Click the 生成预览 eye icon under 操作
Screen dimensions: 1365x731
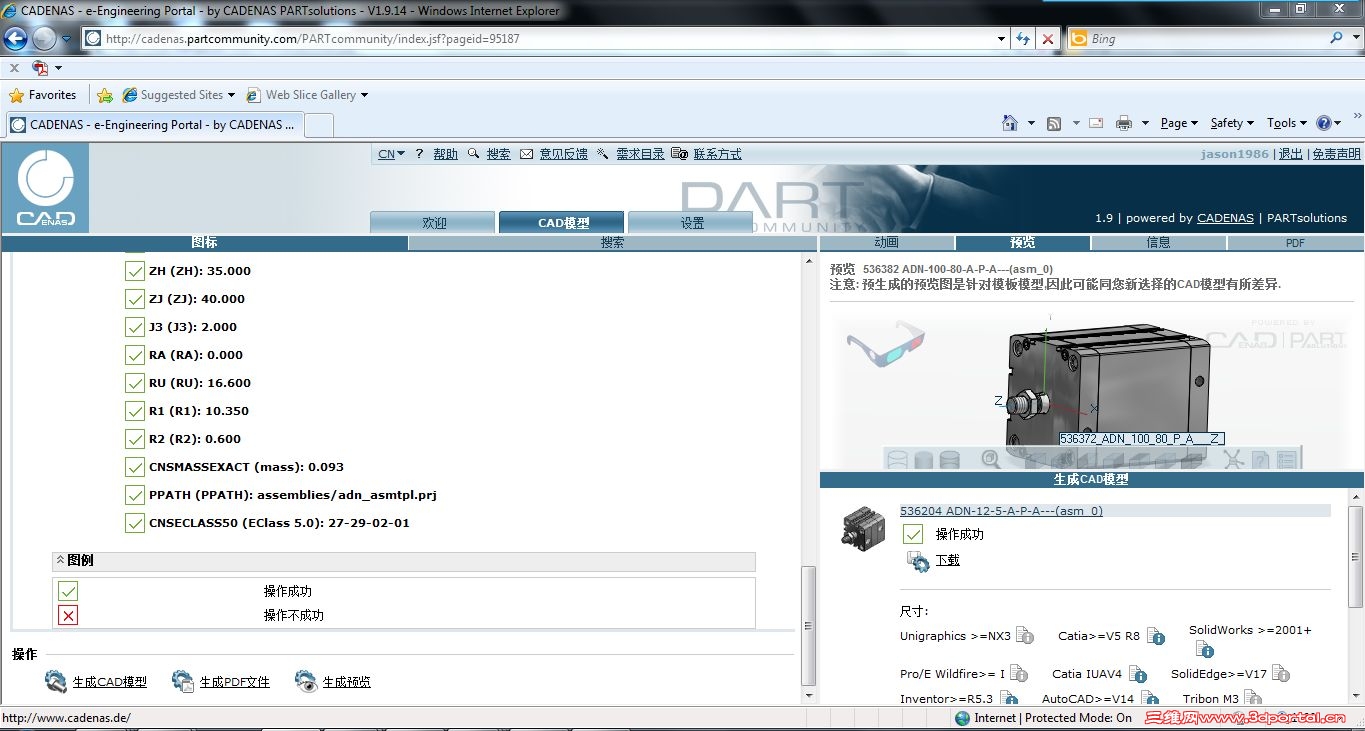306,682
